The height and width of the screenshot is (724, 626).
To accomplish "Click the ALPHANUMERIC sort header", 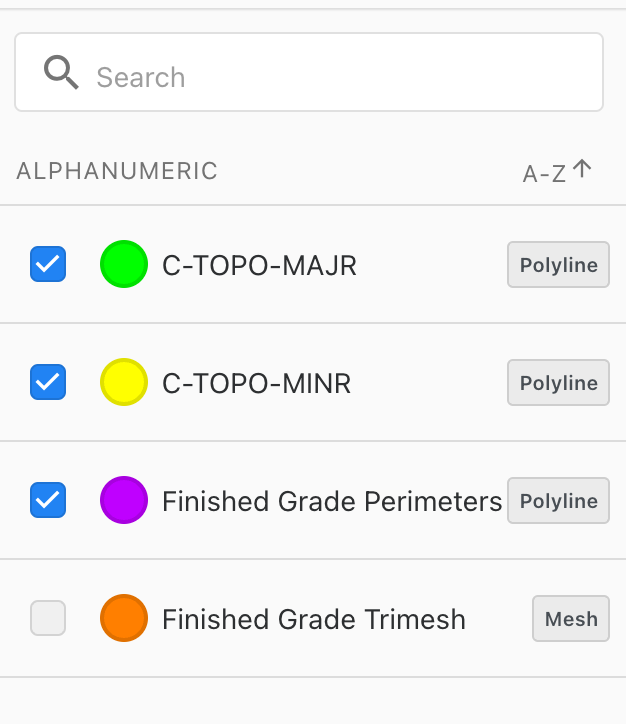I will tap(117, 171).
